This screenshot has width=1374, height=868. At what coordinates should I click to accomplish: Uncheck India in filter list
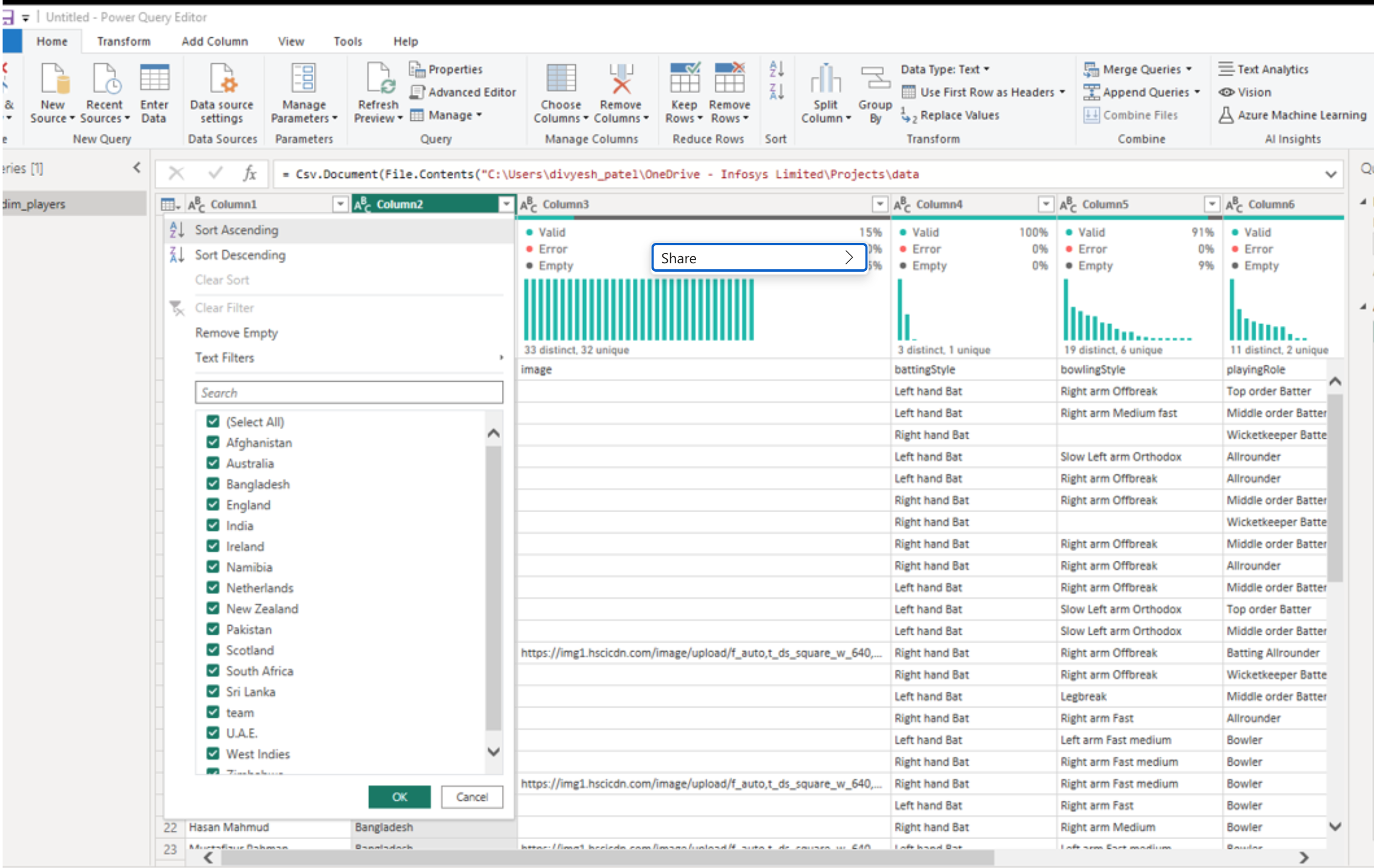(x=213, y=525)
